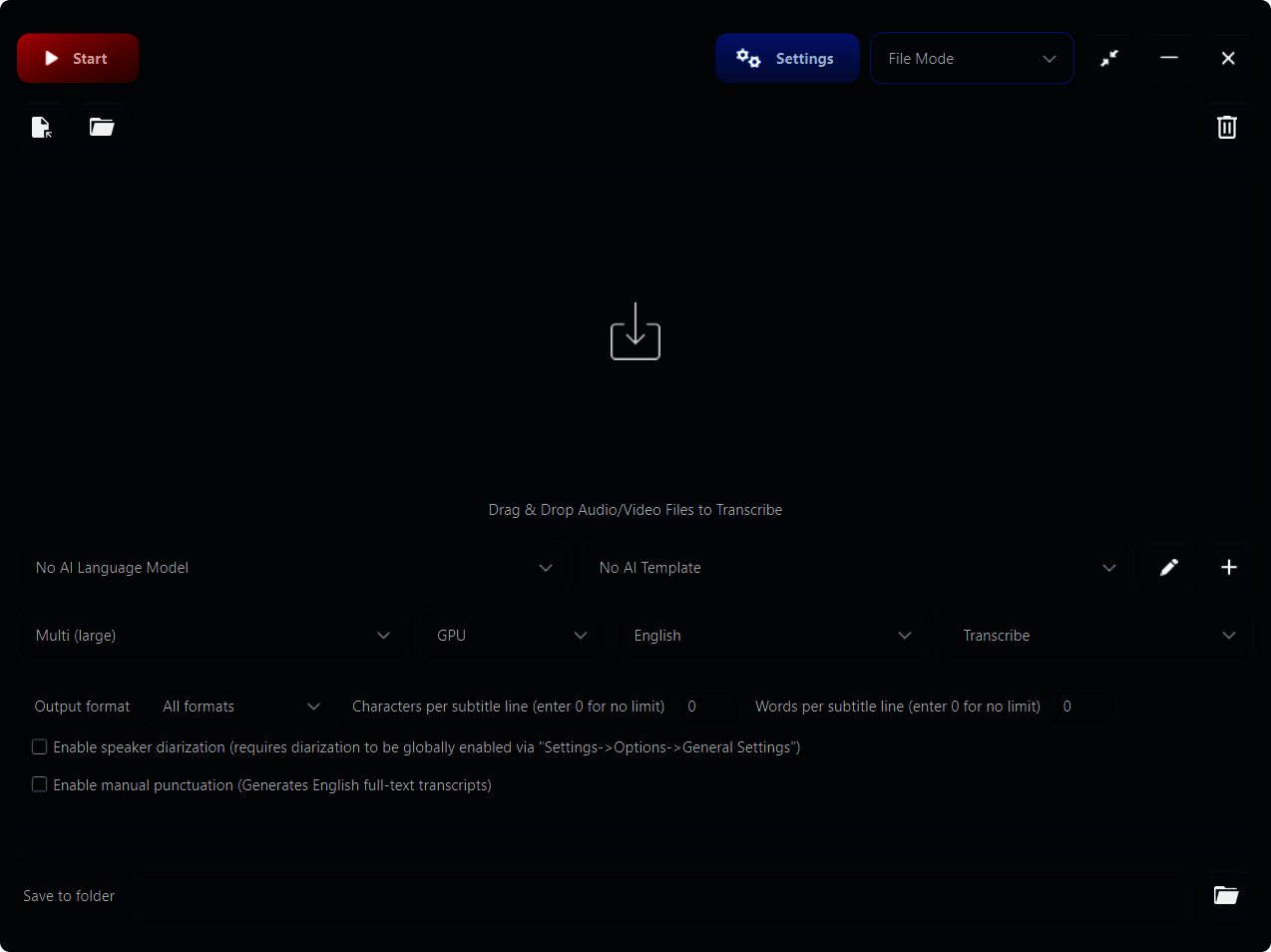The height and width of the screenshot is (952, 1271).
Task: Click the pencil edit template icon
Action: (1169, 568)
